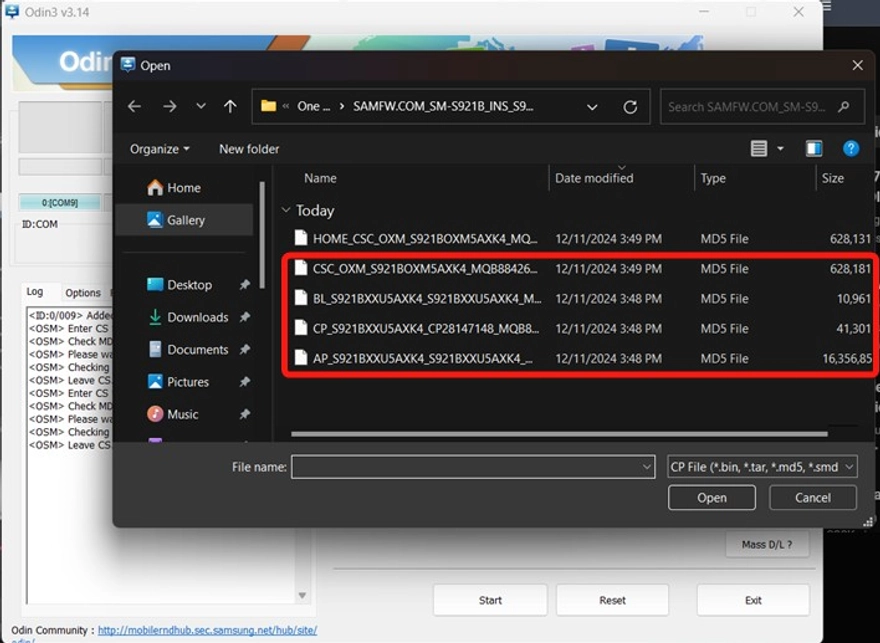This screenshot has height=643, width=880.
Task: Unpin Pictures using its pin icon
Action: point(243,381)
